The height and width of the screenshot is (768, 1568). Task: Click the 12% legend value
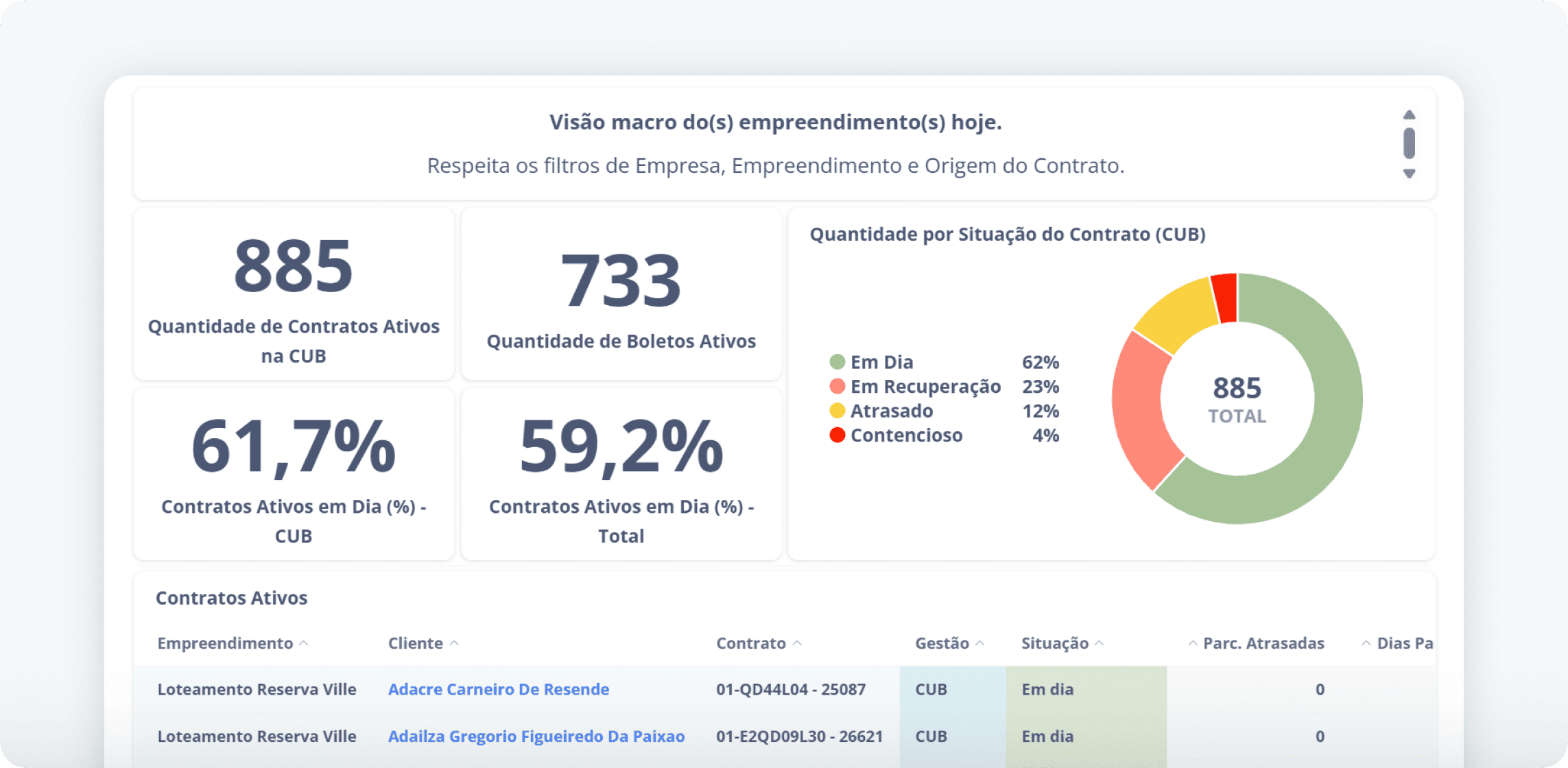click(1041, 411)
